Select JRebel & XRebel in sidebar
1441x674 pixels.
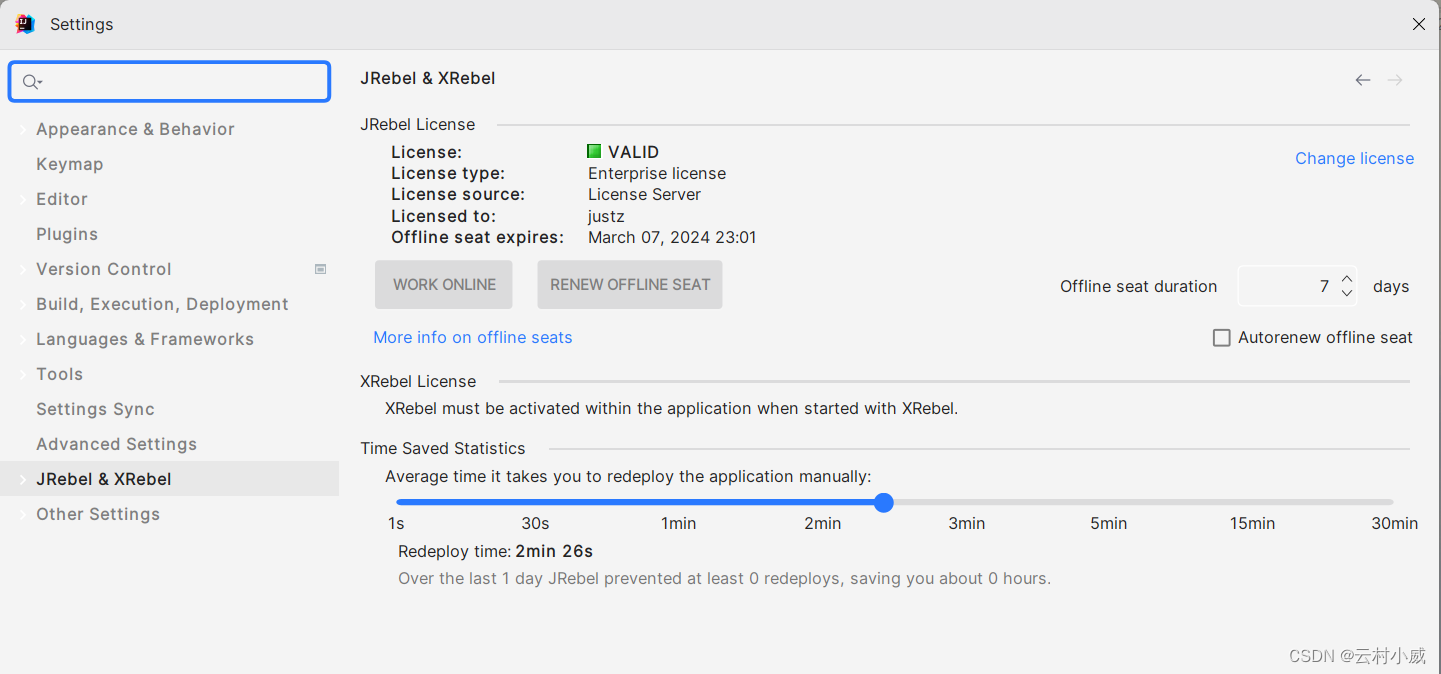tap(170, 479)
